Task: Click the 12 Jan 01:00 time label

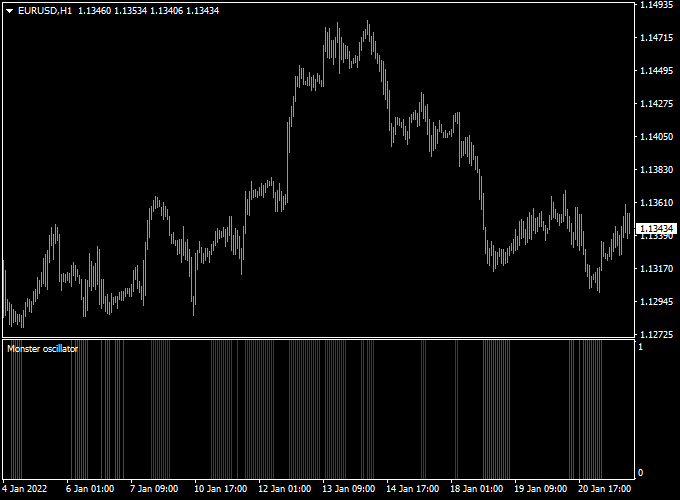Action: [284, 489]
